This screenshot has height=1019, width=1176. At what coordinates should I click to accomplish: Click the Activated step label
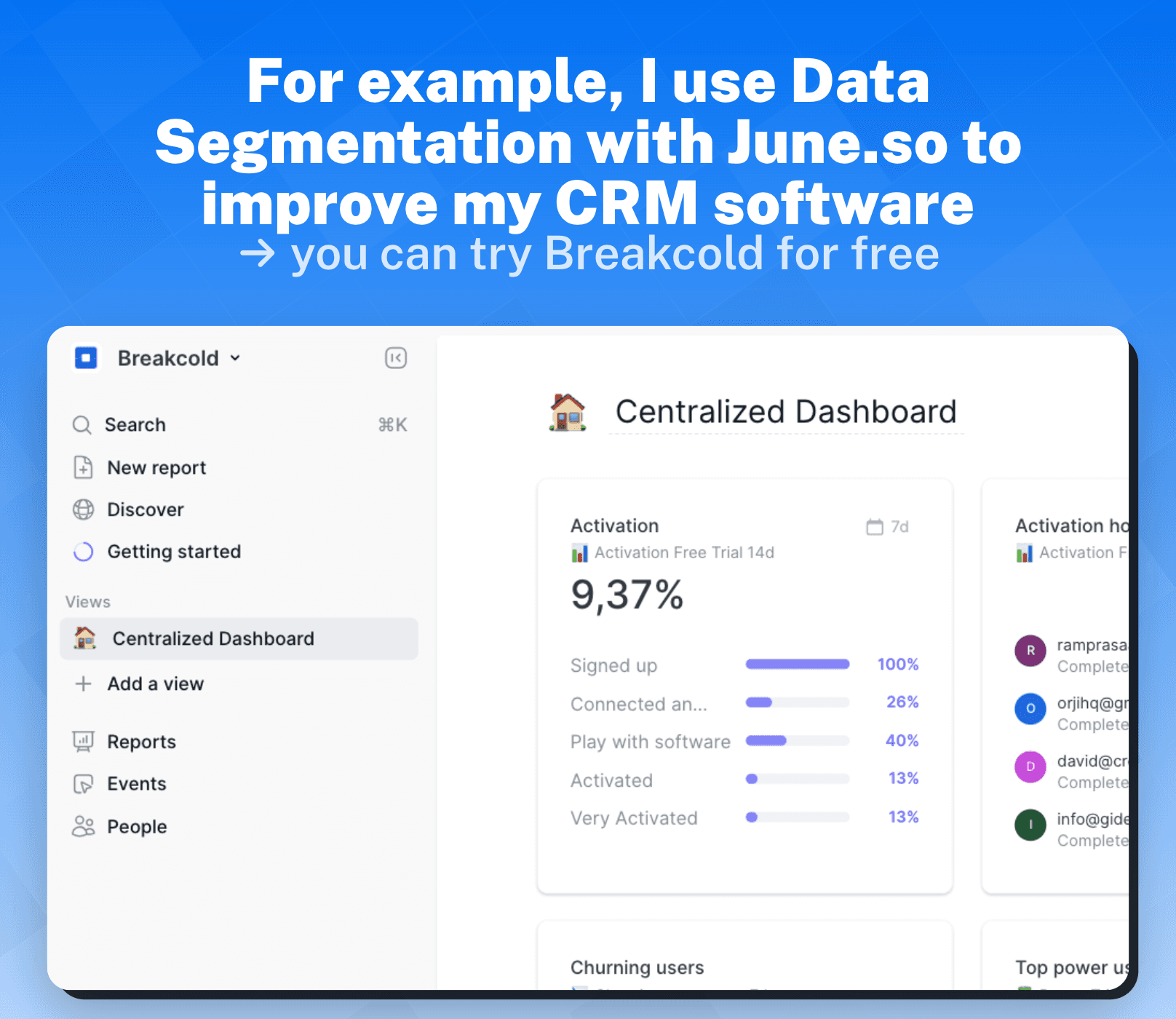[611, 780]
